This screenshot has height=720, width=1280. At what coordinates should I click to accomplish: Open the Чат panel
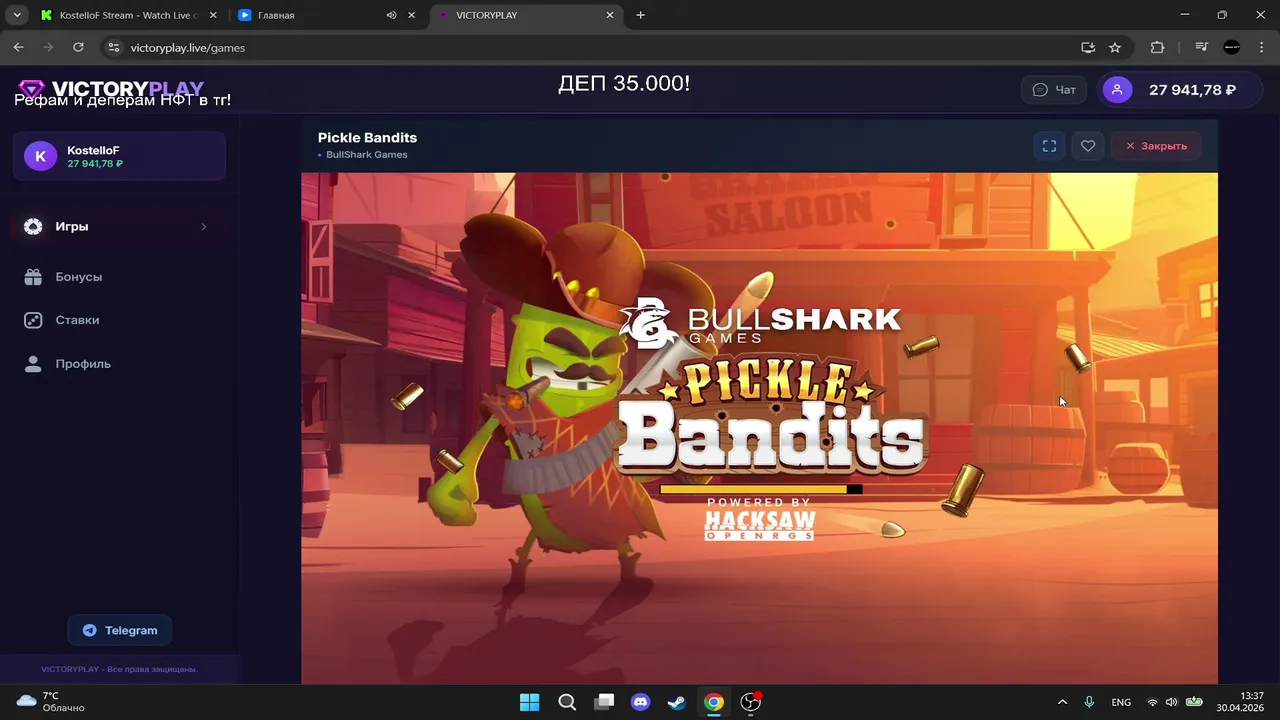[x=1054, y=90]
